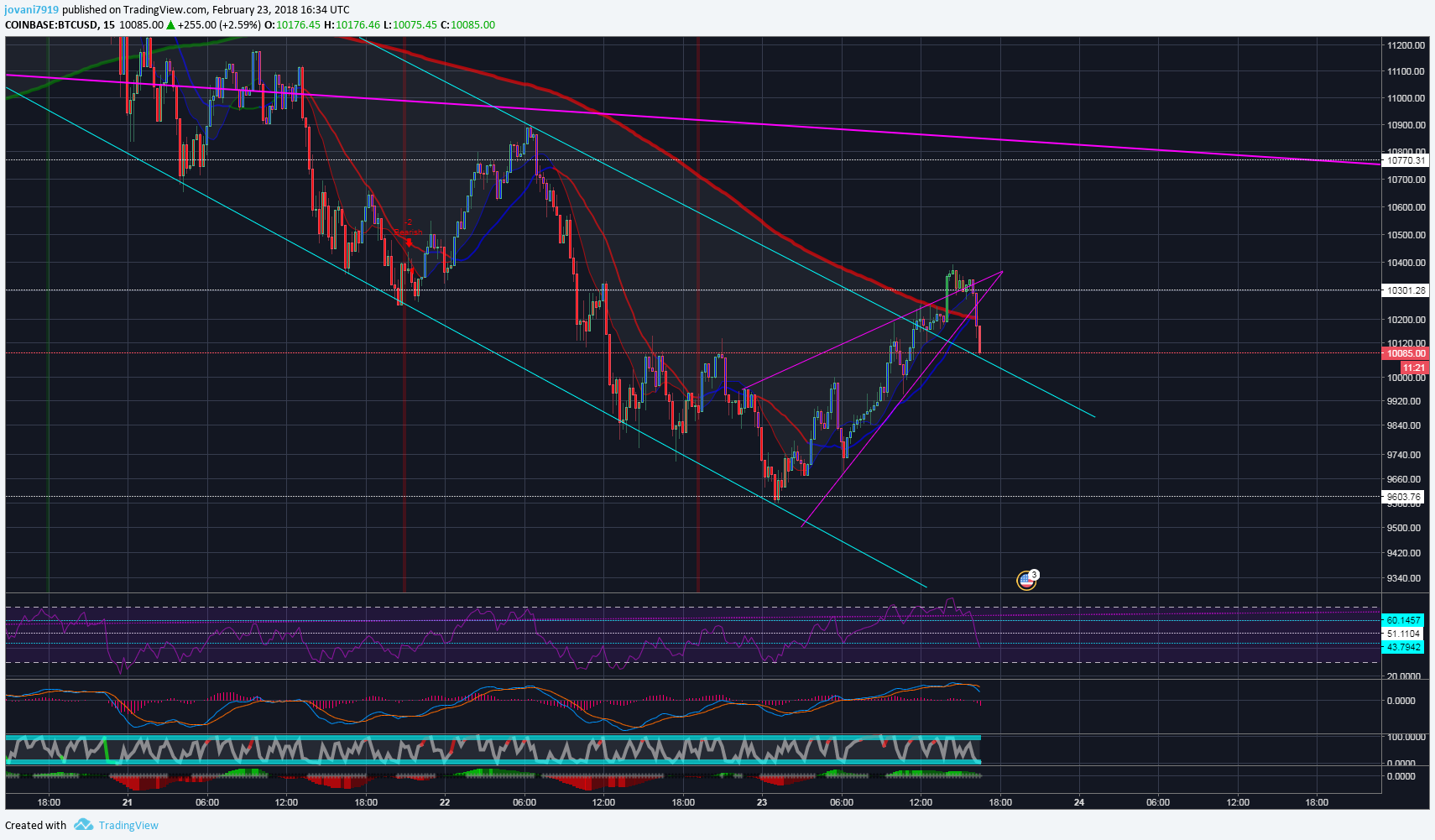Click the RSI 43.7942 value tag

(1404, 647)
